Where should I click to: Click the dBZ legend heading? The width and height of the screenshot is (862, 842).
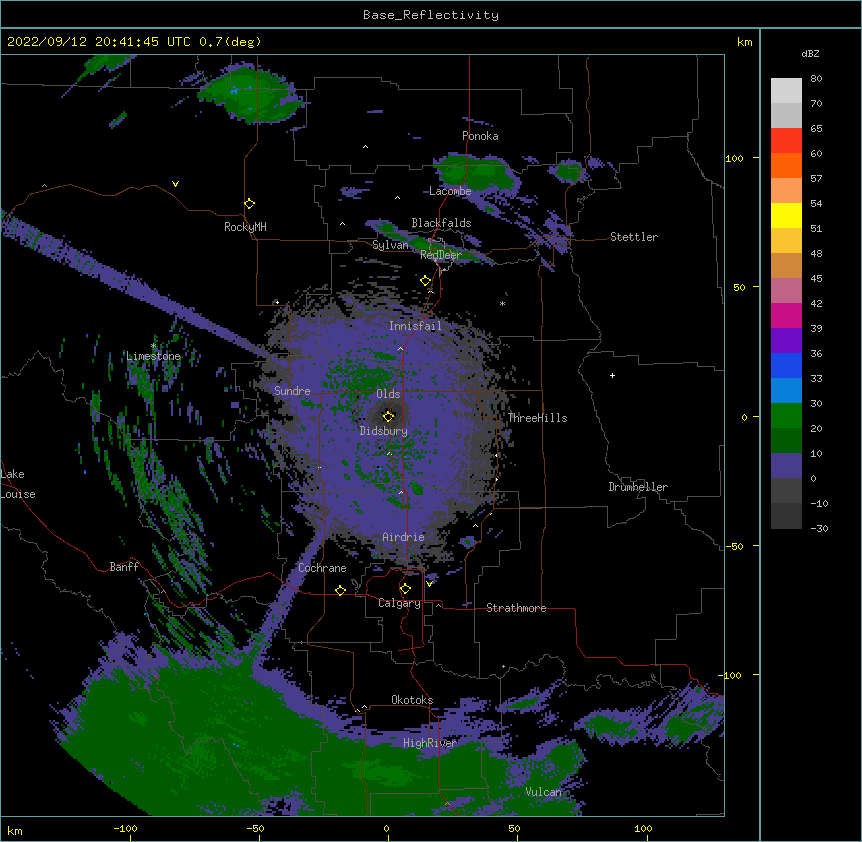[810, 53]
